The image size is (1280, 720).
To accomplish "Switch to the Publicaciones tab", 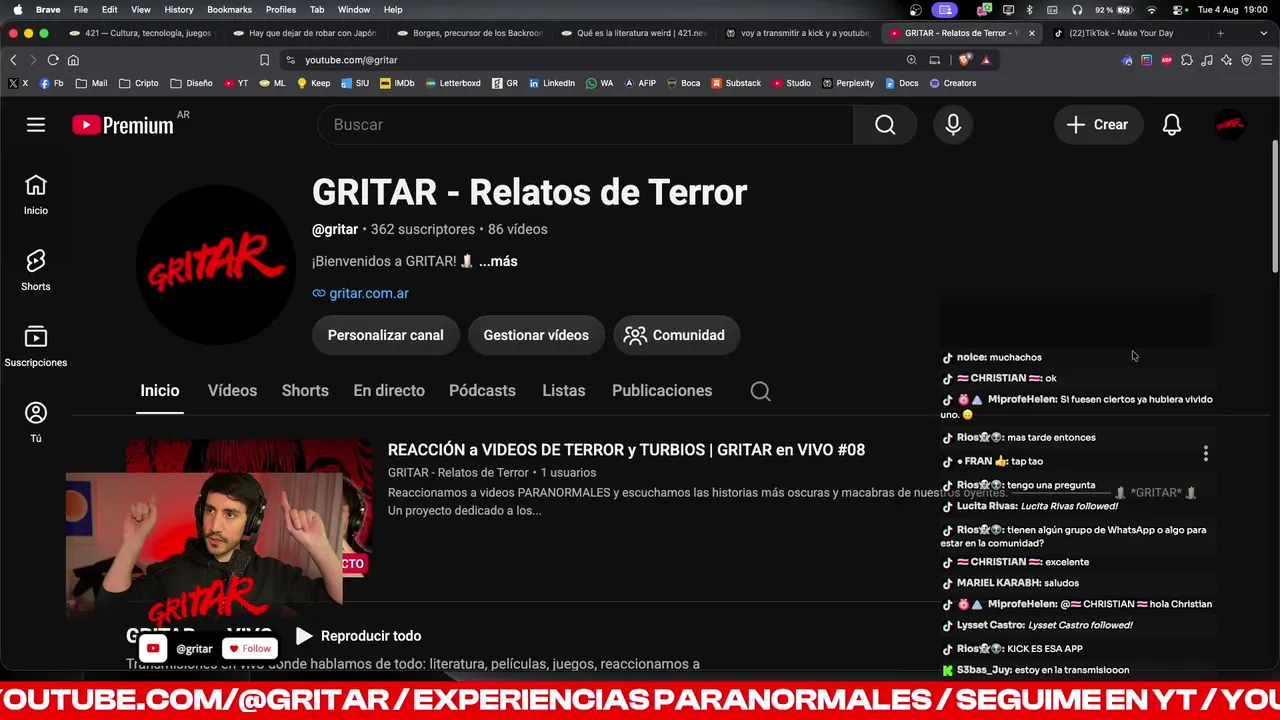I will (x=662, y=391).
